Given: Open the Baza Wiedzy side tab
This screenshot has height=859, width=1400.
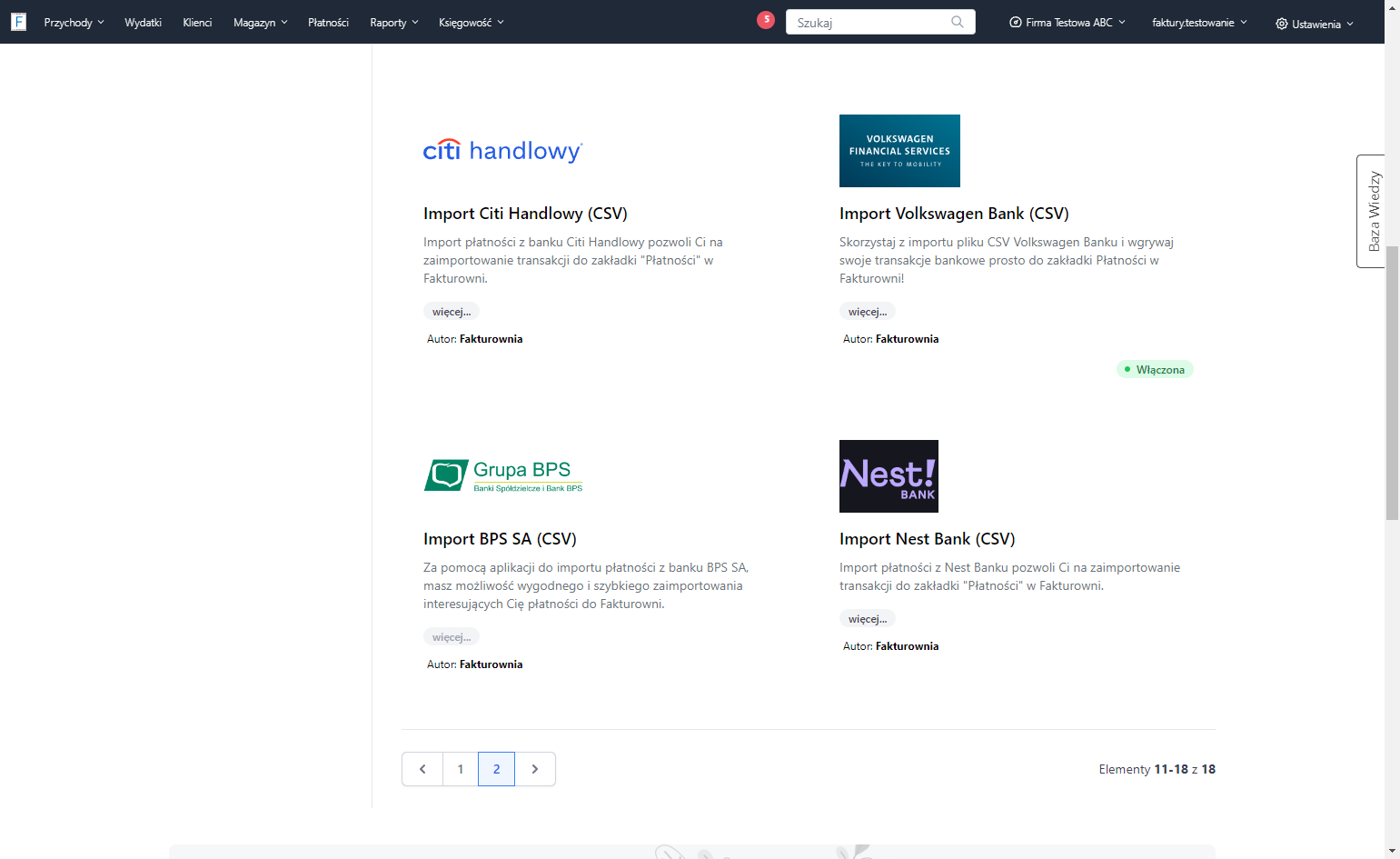Looking at the screenshot, I should pyautogui.click(x=1371, y=211).
